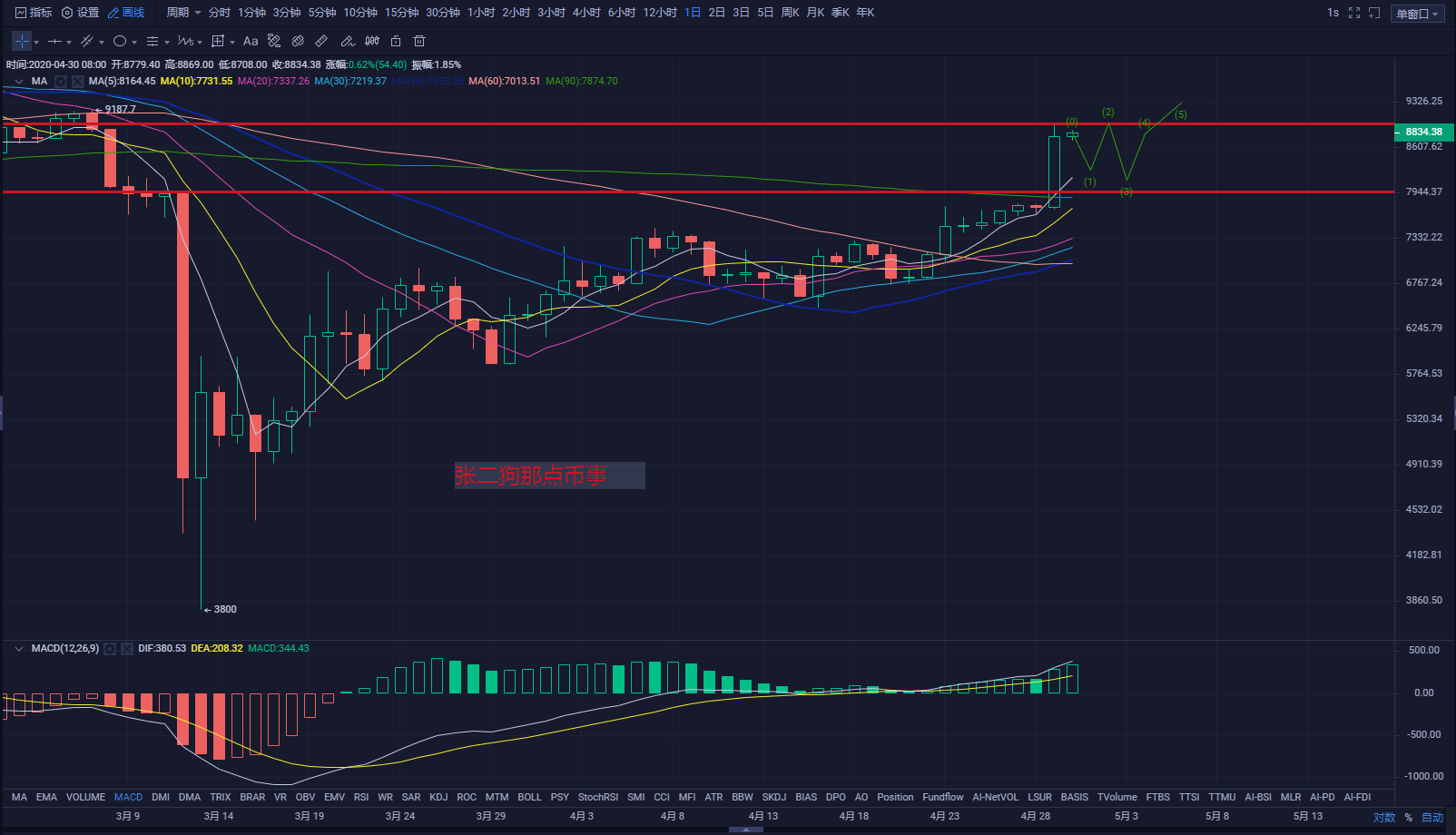Select the measurement box tool

pos(218,41)
